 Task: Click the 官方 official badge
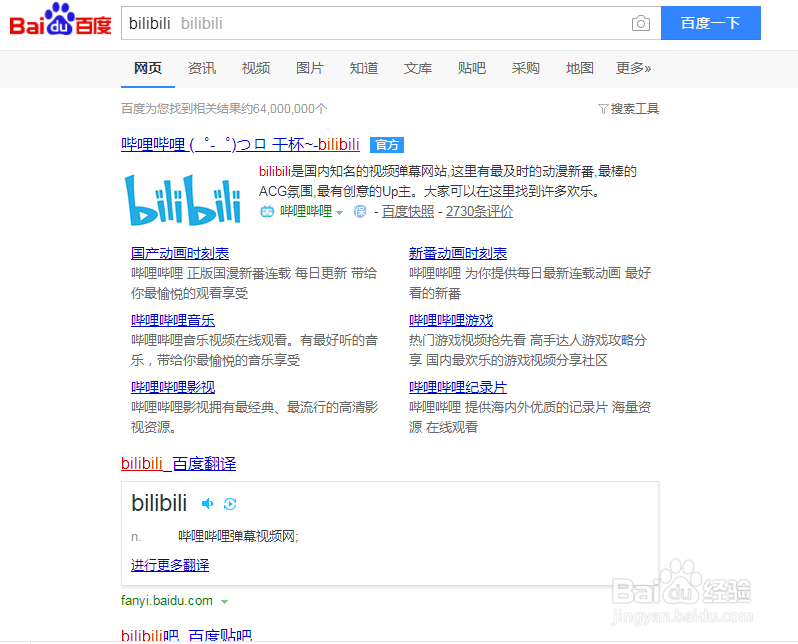pyautogui.click(x=387, y=145)
